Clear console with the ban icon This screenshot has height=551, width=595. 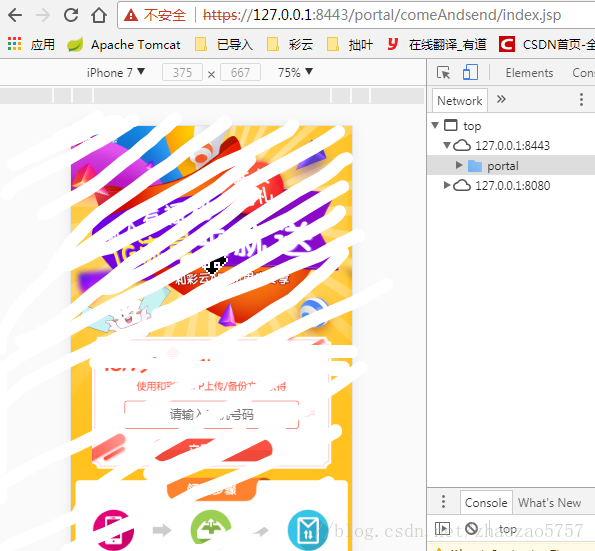coord(471,528)
